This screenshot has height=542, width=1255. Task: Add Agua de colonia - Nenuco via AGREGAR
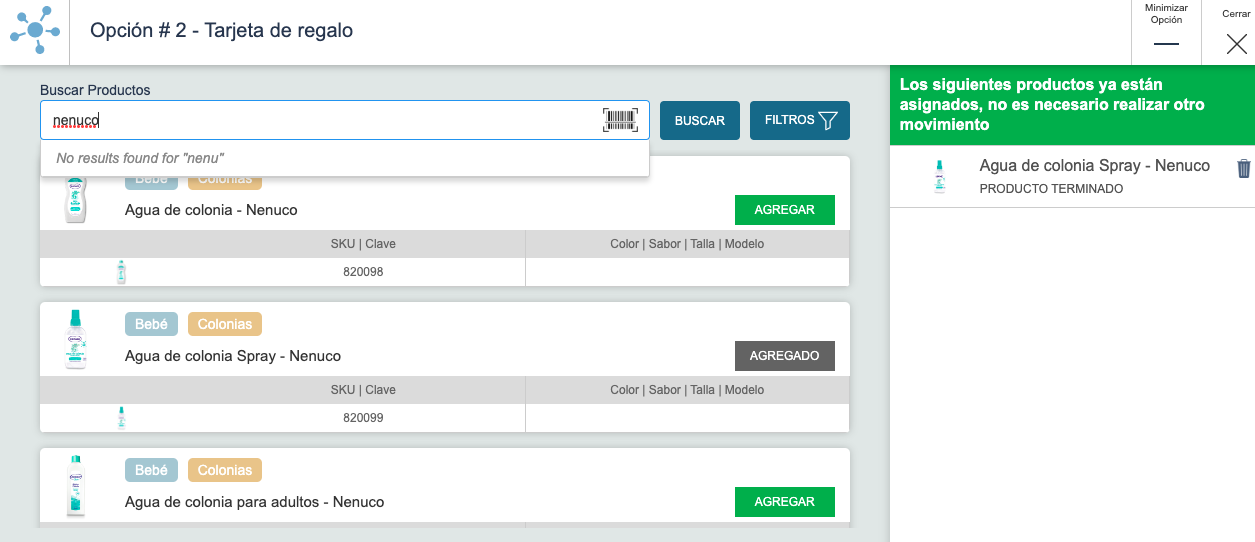pyautogui.click(x=785, y=210)
